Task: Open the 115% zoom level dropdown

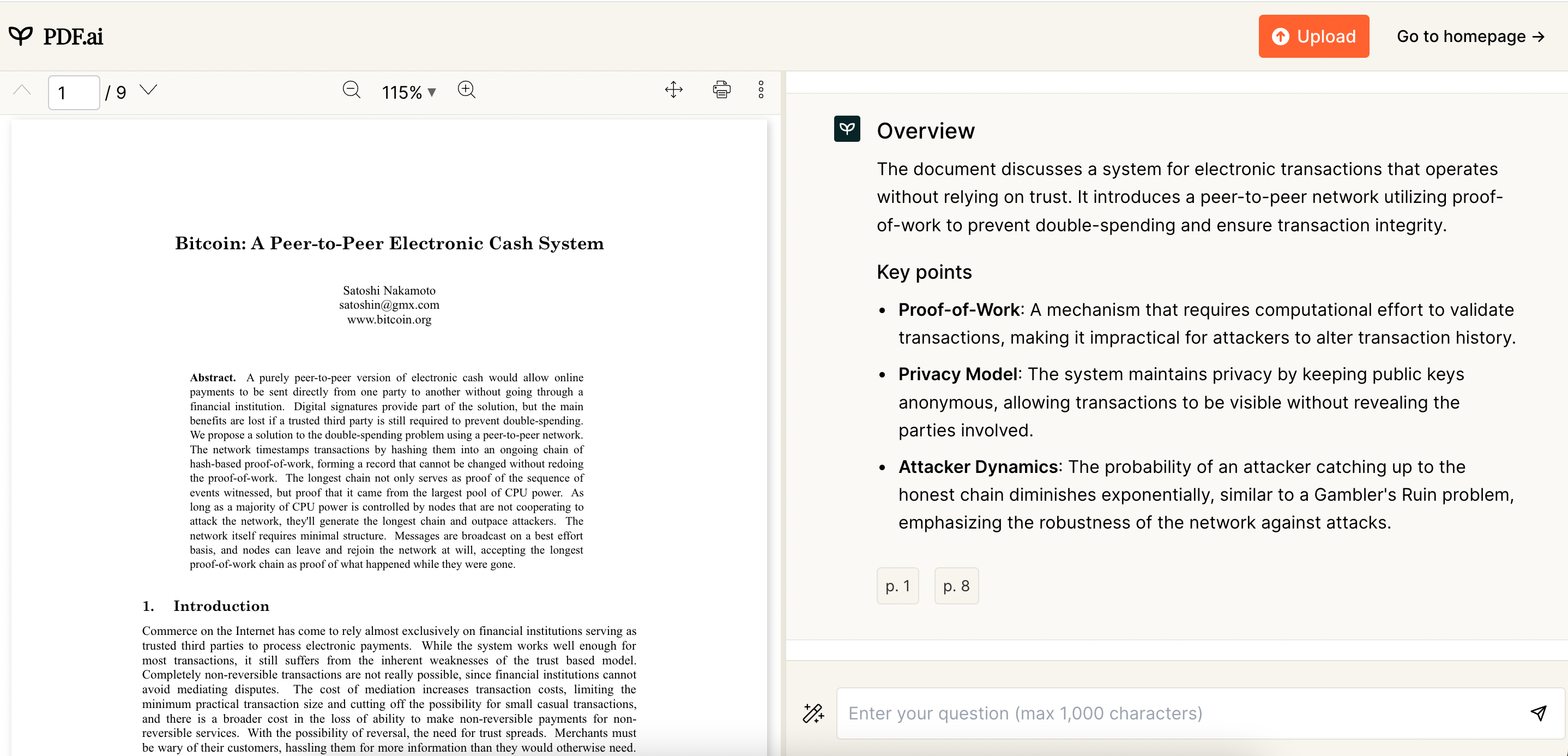Action: click(409, 92)
